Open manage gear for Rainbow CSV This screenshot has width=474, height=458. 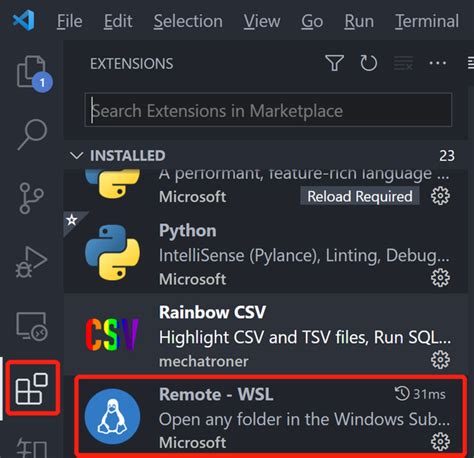pos(440,360)
